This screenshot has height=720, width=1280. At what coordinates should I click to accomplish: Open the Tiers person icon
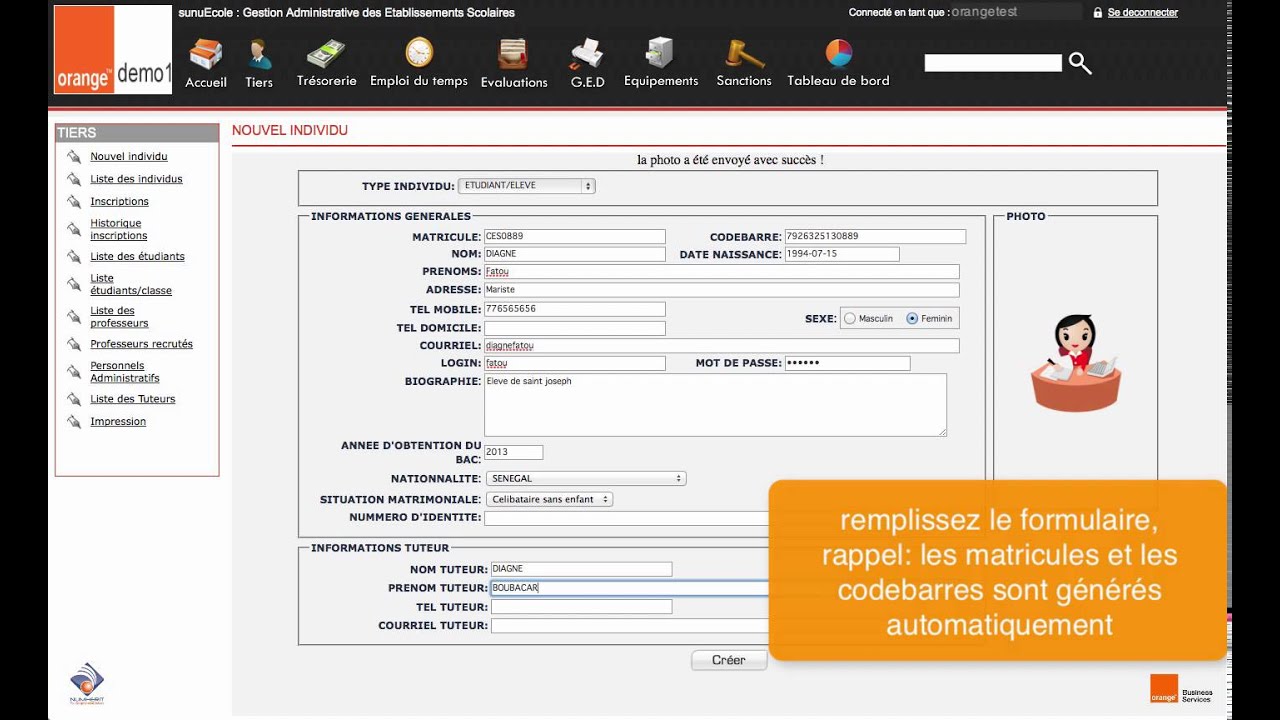pyautogui.click(x=259, y=54)
